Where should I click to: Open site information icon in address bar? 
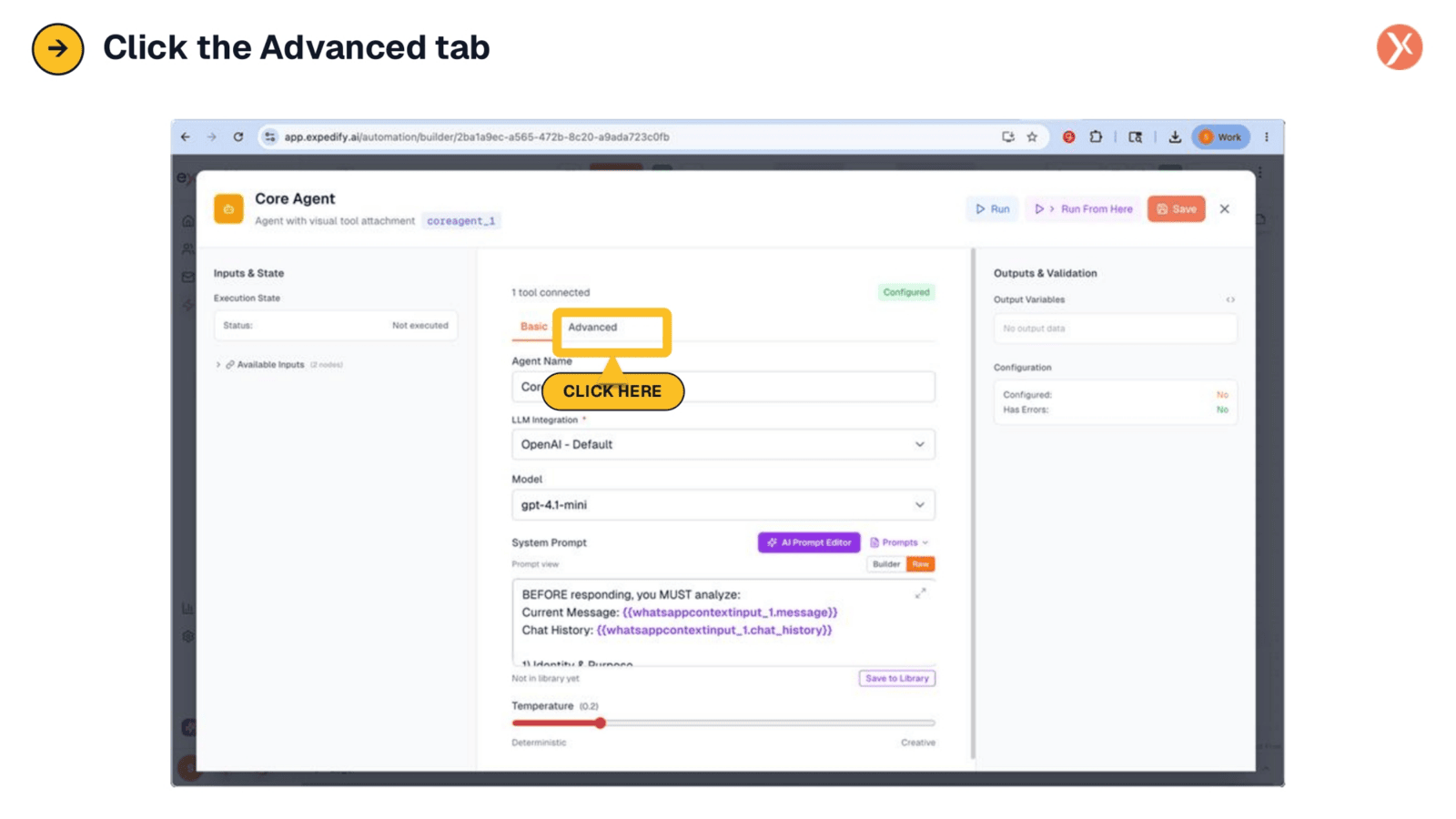(270, 136)
